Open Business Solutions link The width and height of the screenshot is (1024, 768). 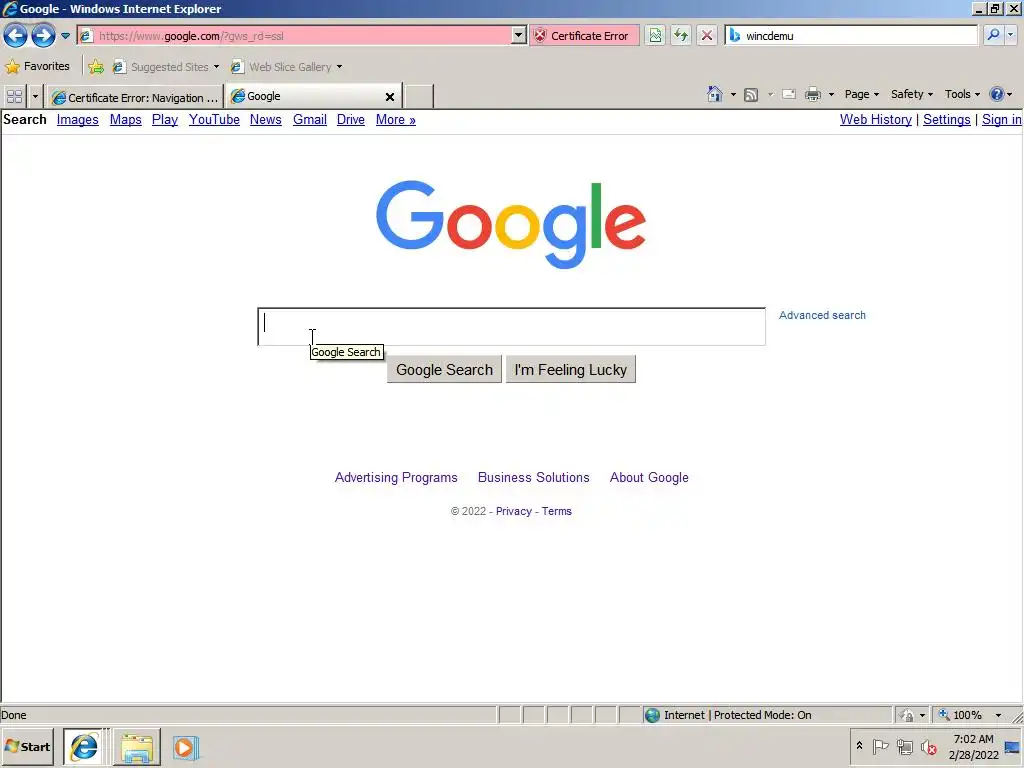coord(534,477)
